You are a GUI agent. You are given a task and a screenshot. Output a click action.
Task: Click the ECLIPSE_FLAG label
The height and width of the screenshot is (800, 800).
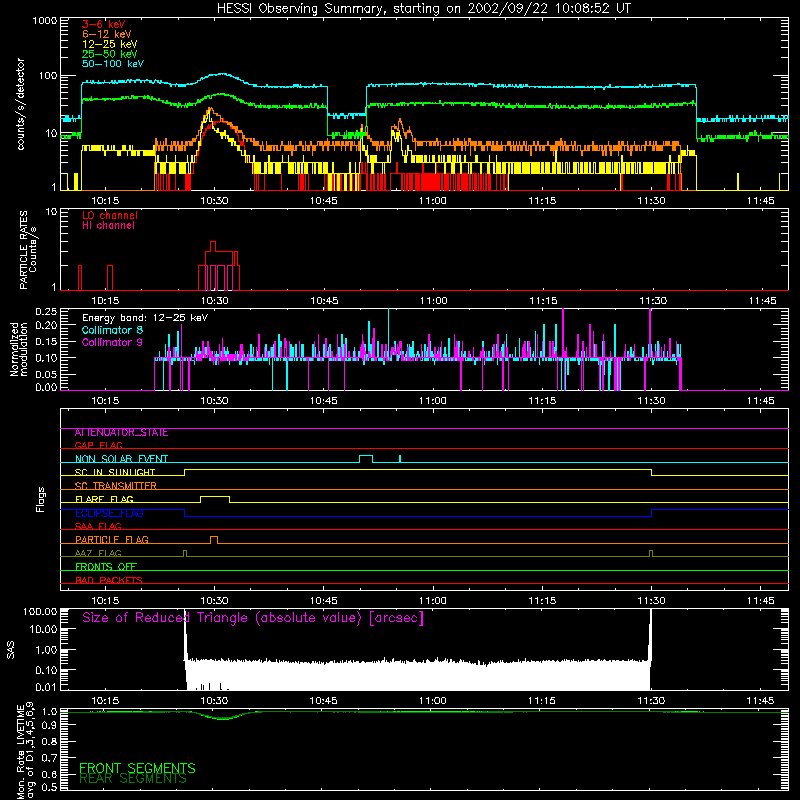(x=109, y=513)
